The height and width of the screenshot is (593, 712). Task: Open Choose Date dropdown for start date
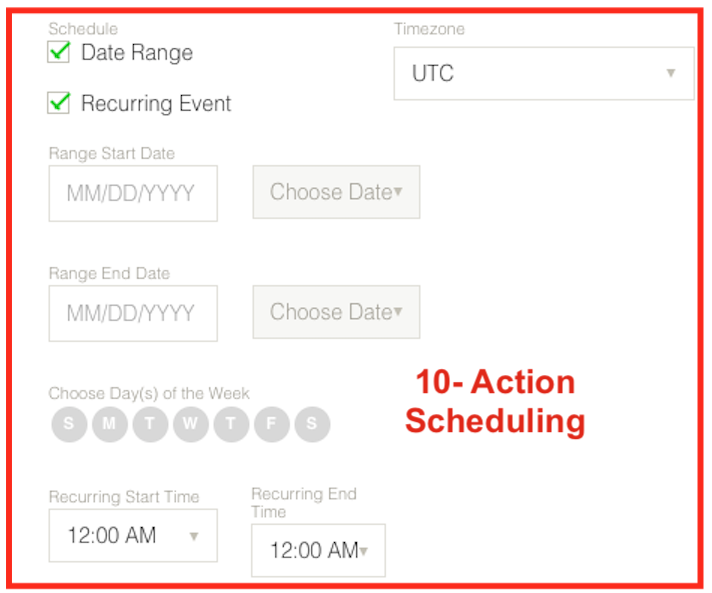coord(336,192)
